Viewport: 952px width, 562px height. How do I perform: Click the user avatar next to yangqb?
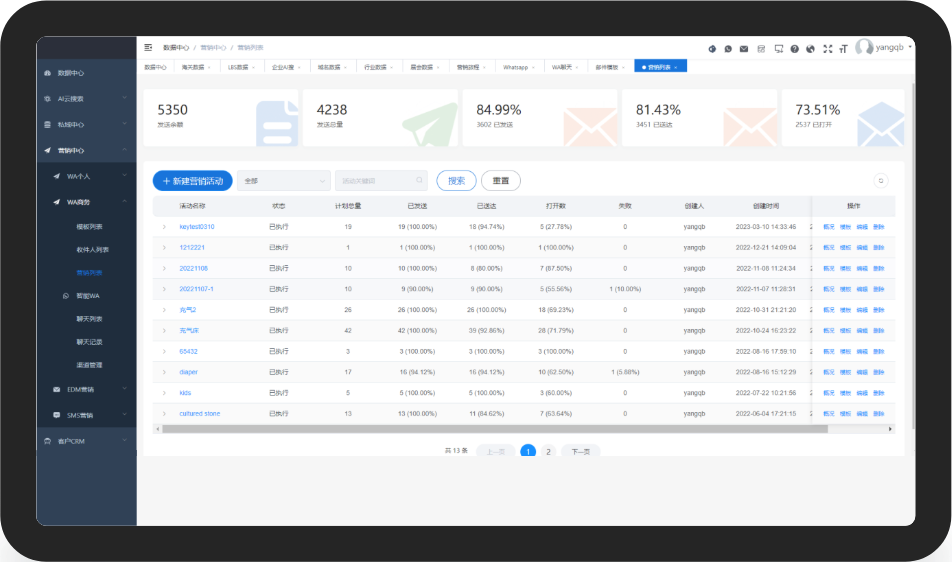pyautogui.click(x=864, y=47)
